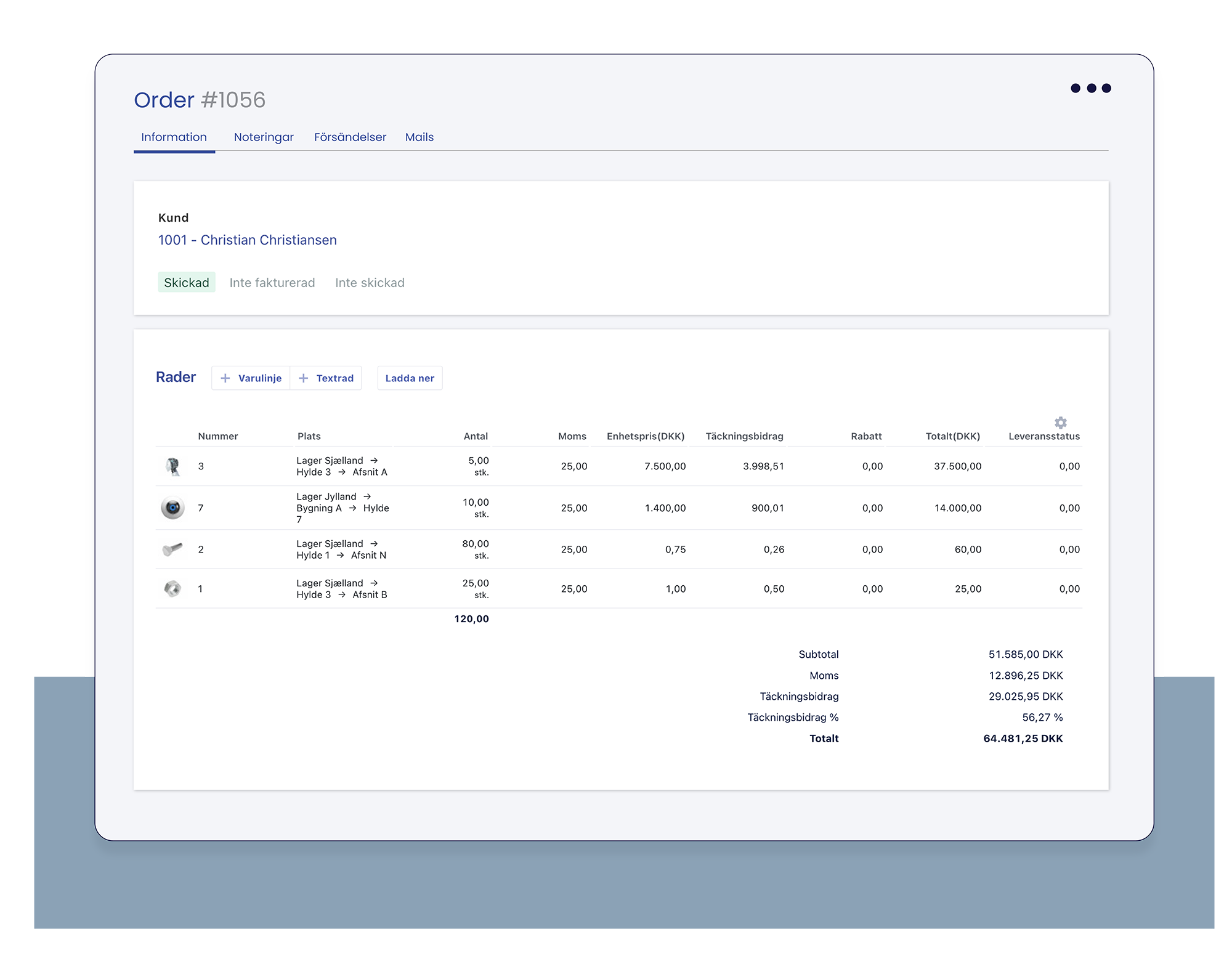Open camera lens thumbnail for item 7

[x=173, y=508]
